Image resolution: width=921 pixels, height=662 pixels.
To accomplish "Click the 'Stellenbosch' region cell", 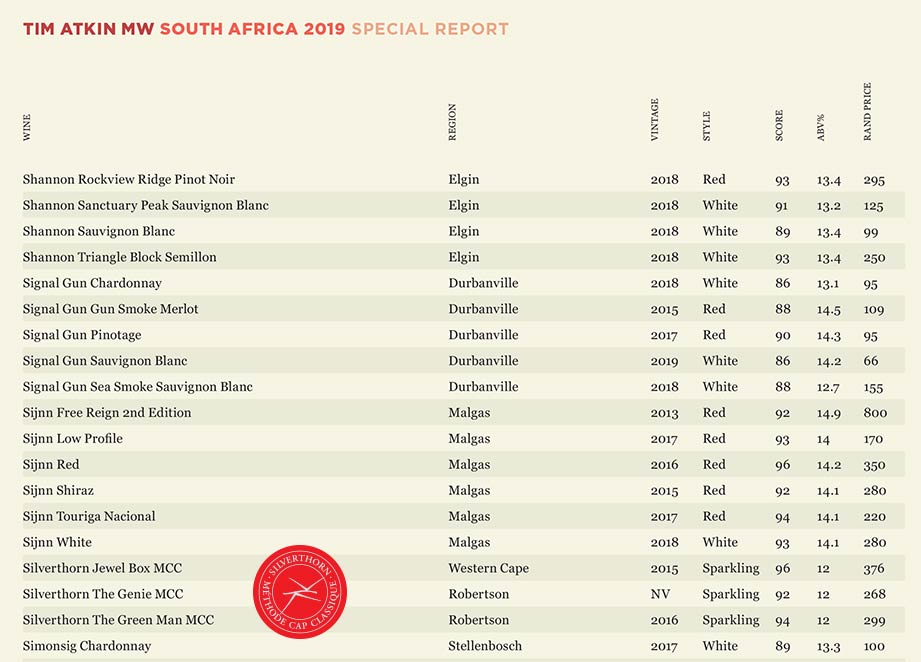I will click(x=485, y=646).
